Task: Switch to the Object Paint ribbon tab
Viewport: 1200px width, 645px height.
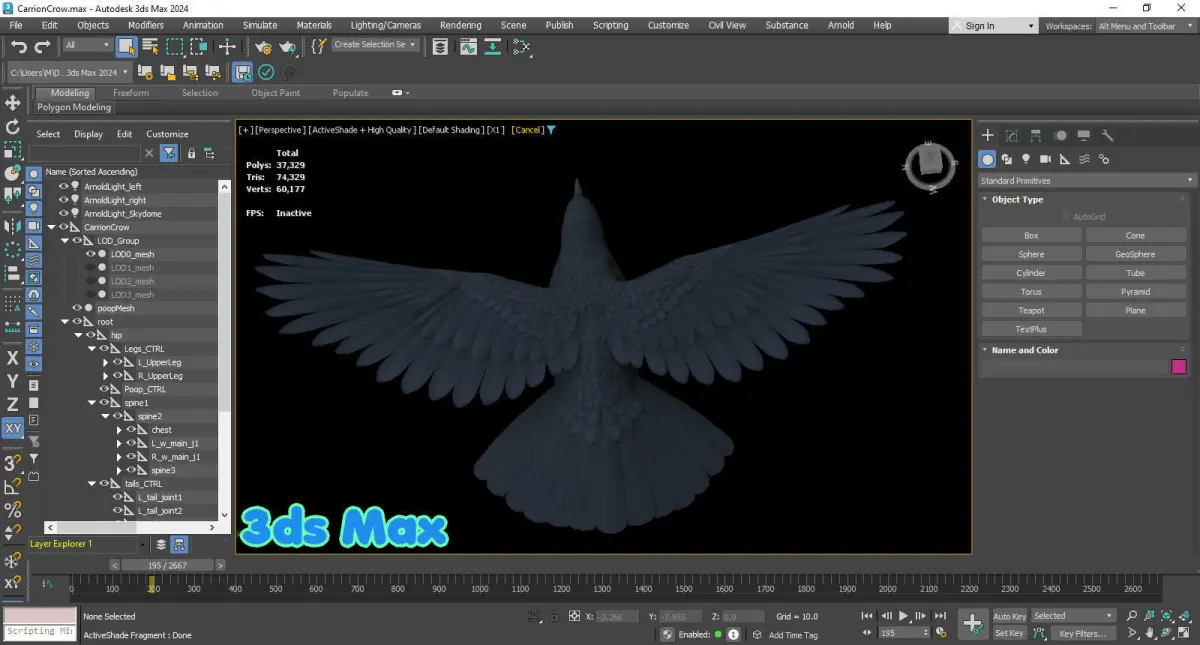Action: tap(276, 93)
